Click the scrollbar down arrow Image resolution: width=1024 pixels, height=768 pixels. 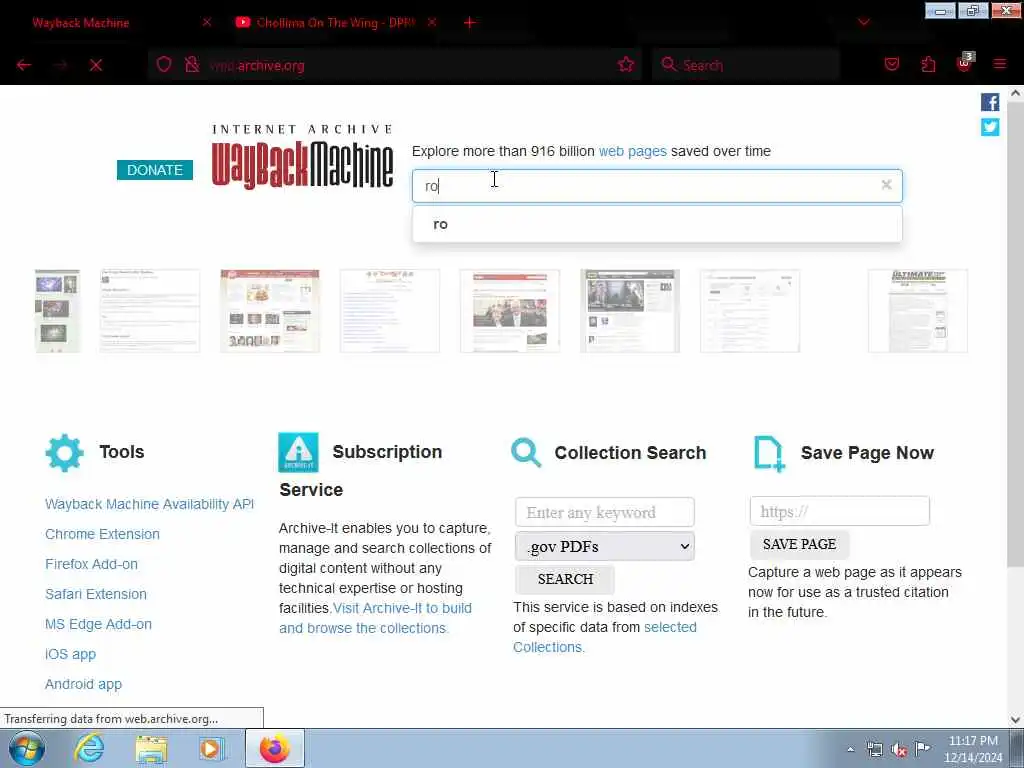tap(1016, 720)
